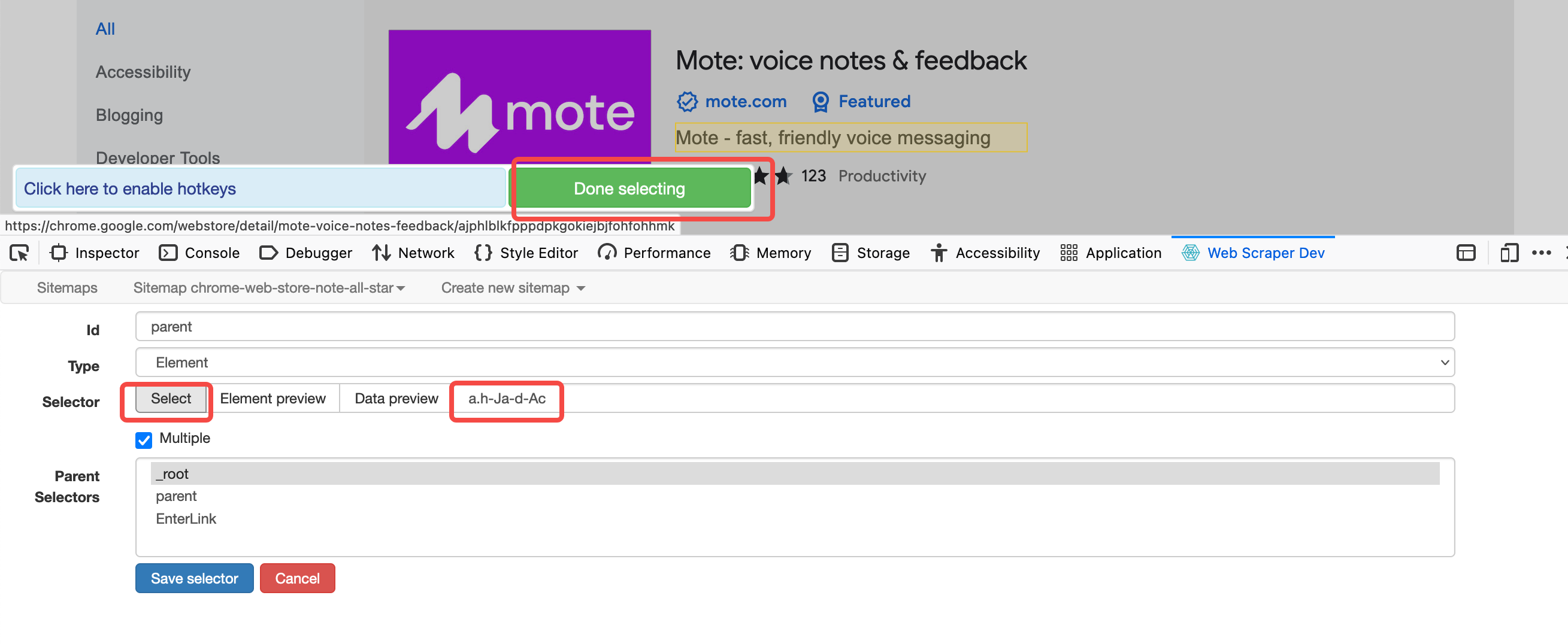Viewport: 1568px width, 644px height.
Task: Click the Web Scraper spider web icon
Action: click(1190, 253)
